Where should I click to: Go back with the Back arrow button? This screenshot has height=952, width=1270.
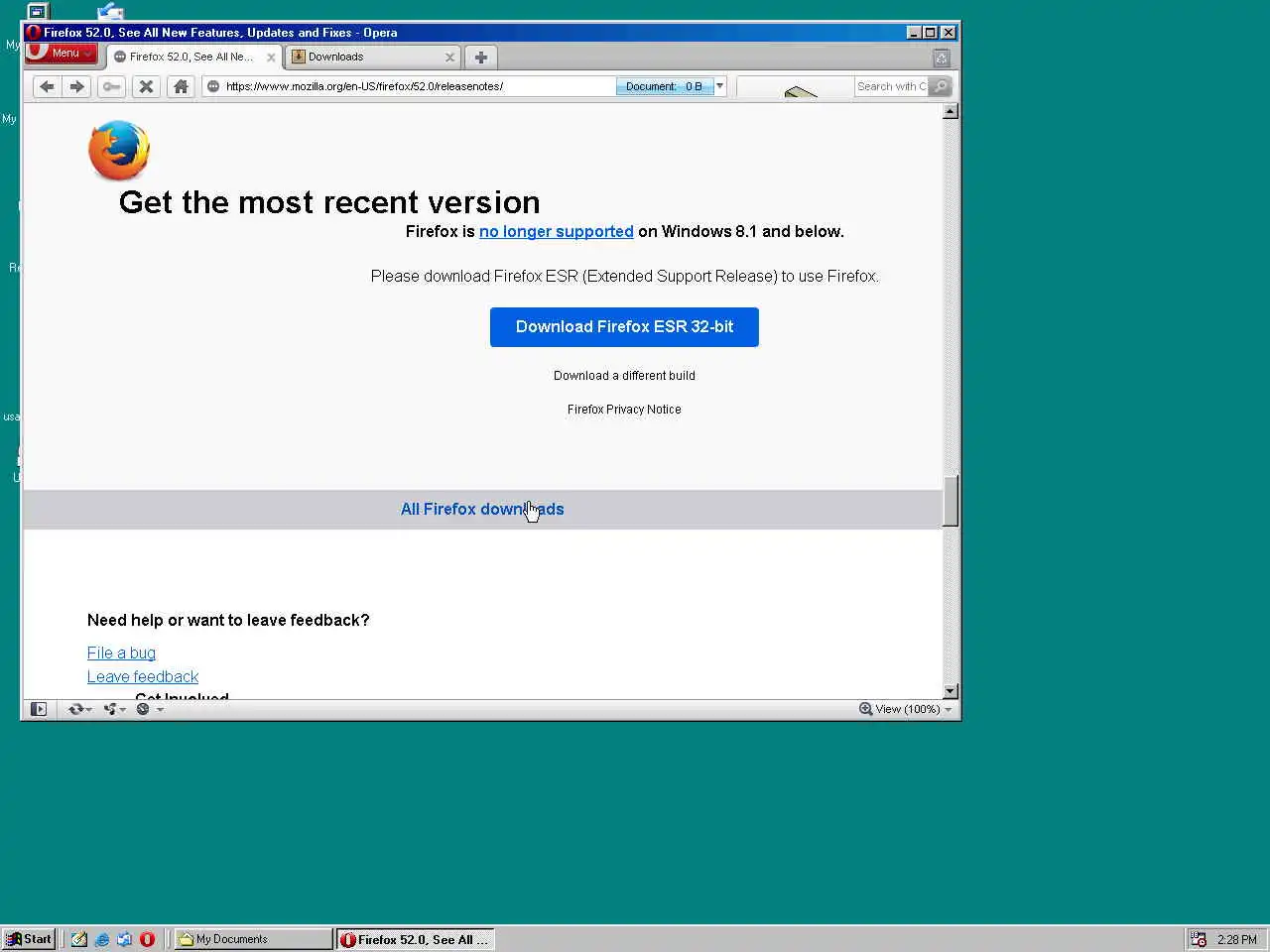(47, 86)
